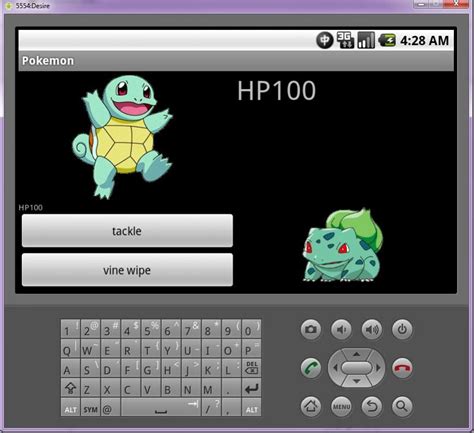
Task: Click the @ key on bottom row
Action: click(110, 407)
